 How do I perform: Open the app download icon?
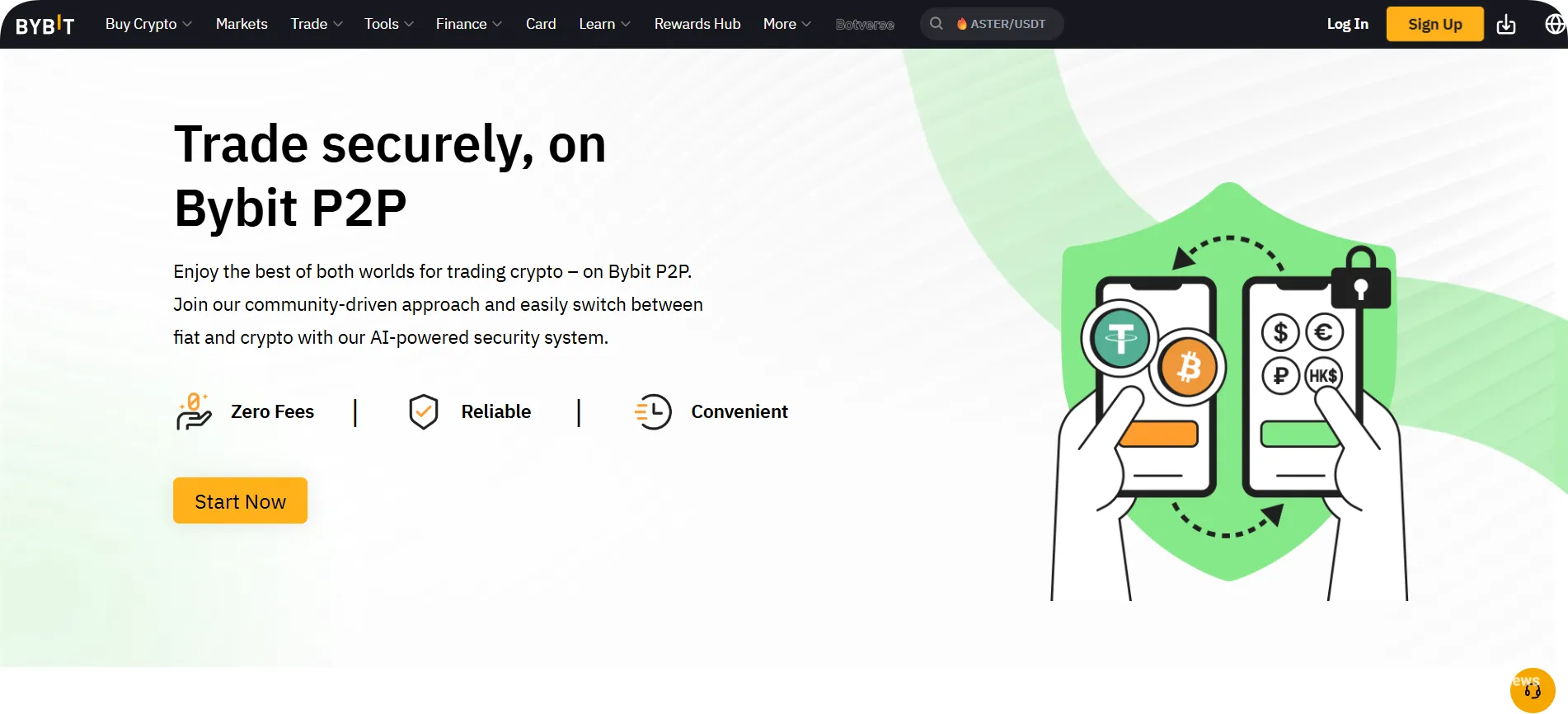pos(1506,25)
